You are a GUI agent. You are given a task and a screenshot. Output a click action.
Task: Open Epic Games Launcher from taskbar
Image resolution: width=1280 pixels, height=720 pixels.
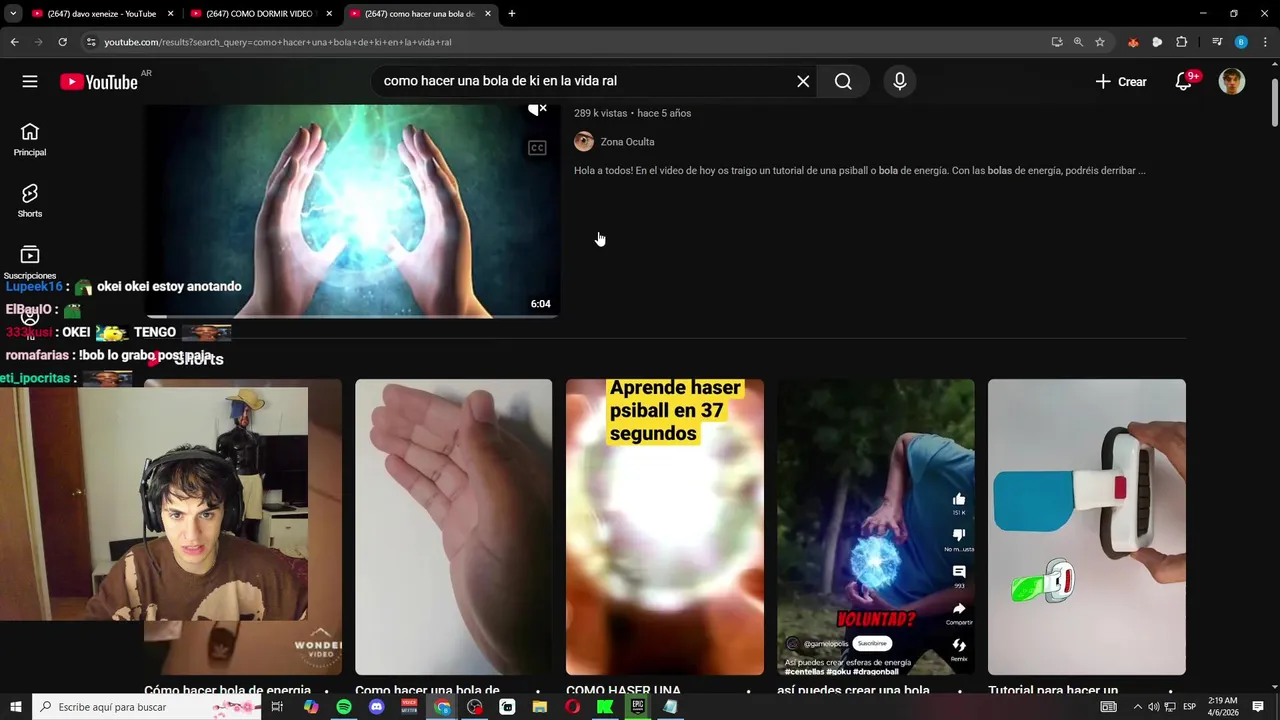pyautogui.click(x=637, y=707)
